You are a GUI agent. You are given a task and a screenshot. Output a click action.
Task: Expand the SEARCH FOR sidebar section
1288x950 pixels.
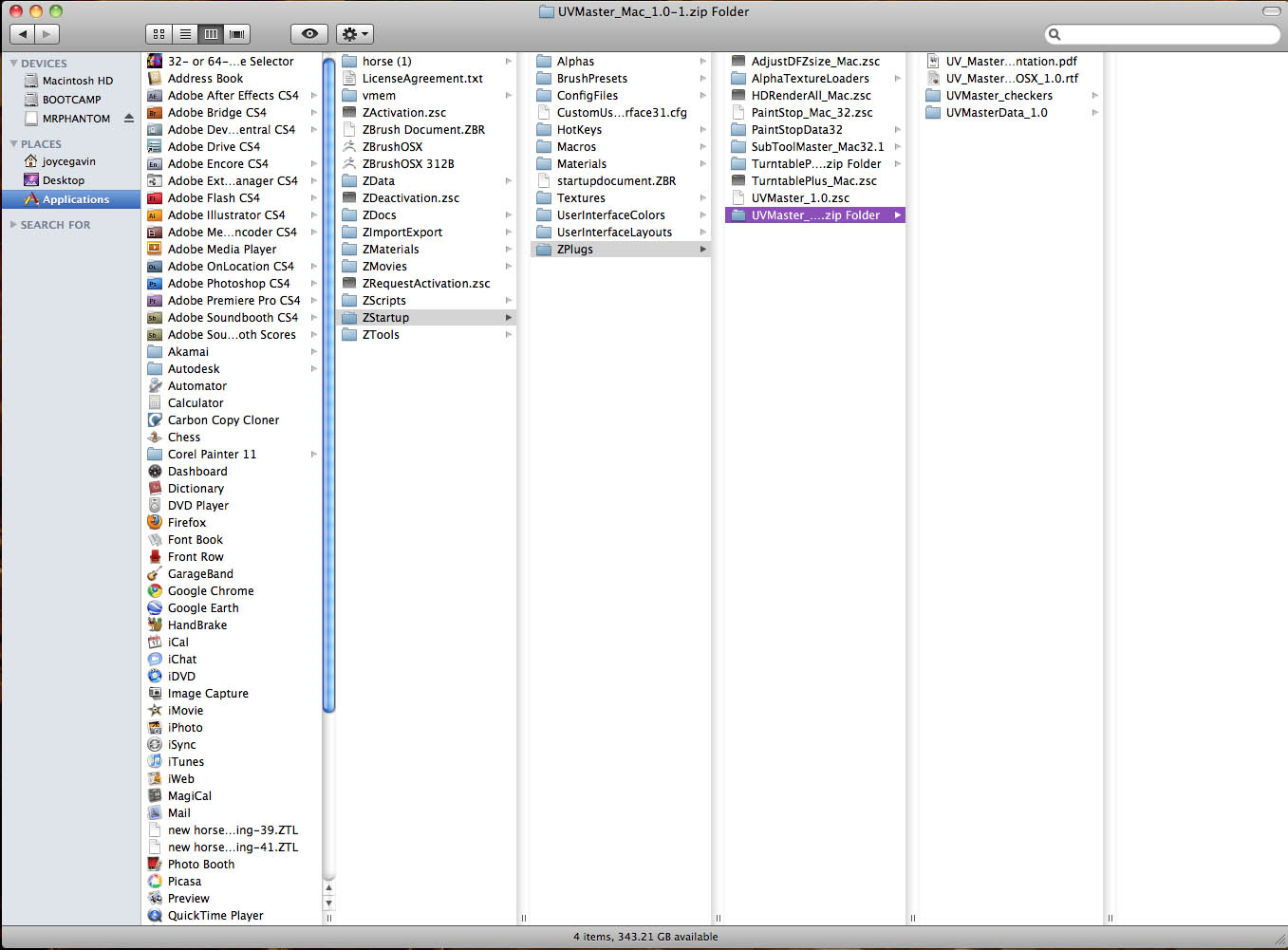click(x=13, y=225)
